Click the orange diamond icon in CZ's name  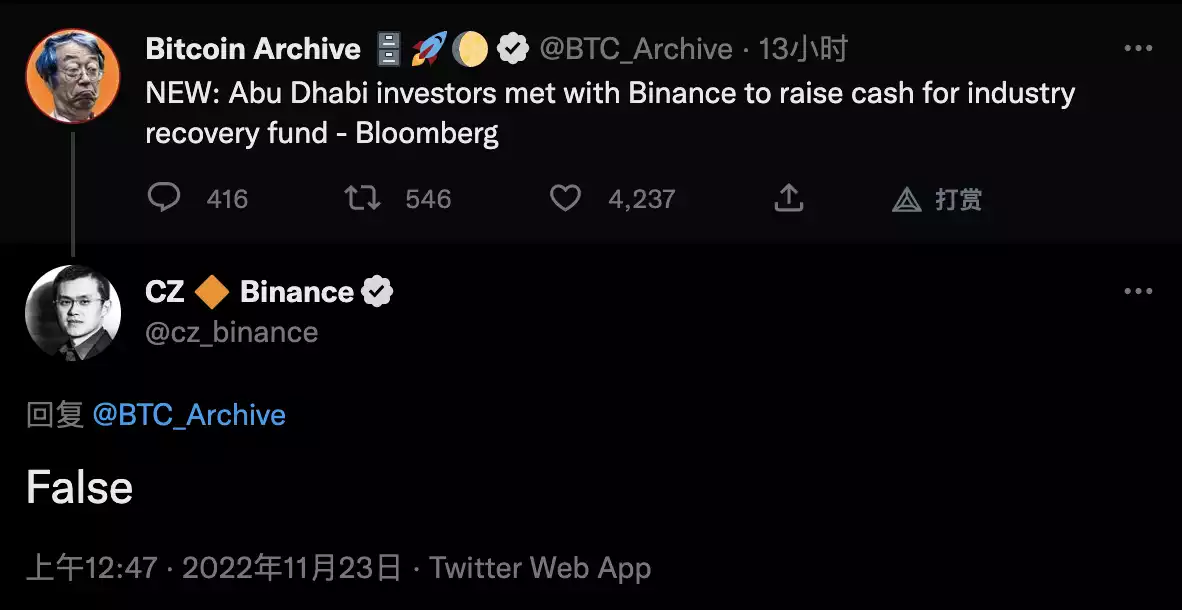tap(212, 291)
